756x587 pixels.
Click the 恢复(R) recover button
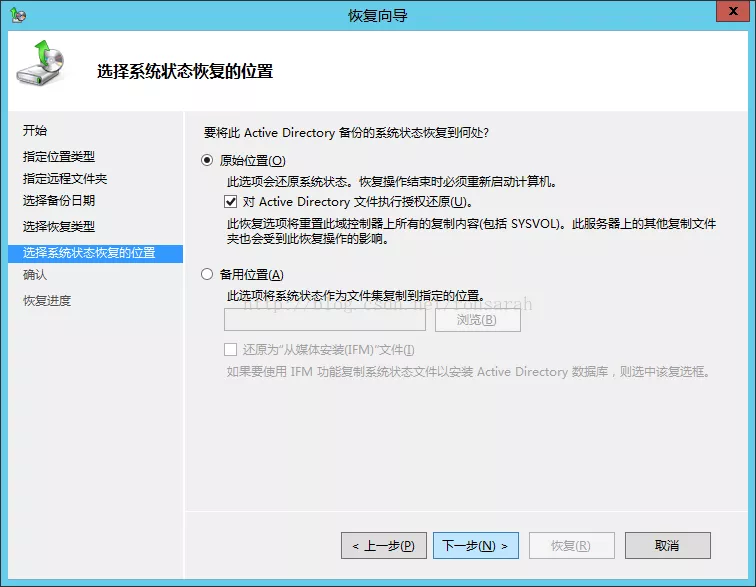coord(570,546)
